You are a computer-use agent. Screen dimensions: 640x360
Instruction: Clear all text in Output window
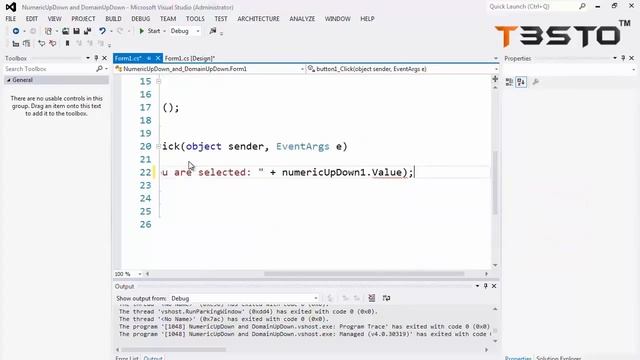pos(371,298)
